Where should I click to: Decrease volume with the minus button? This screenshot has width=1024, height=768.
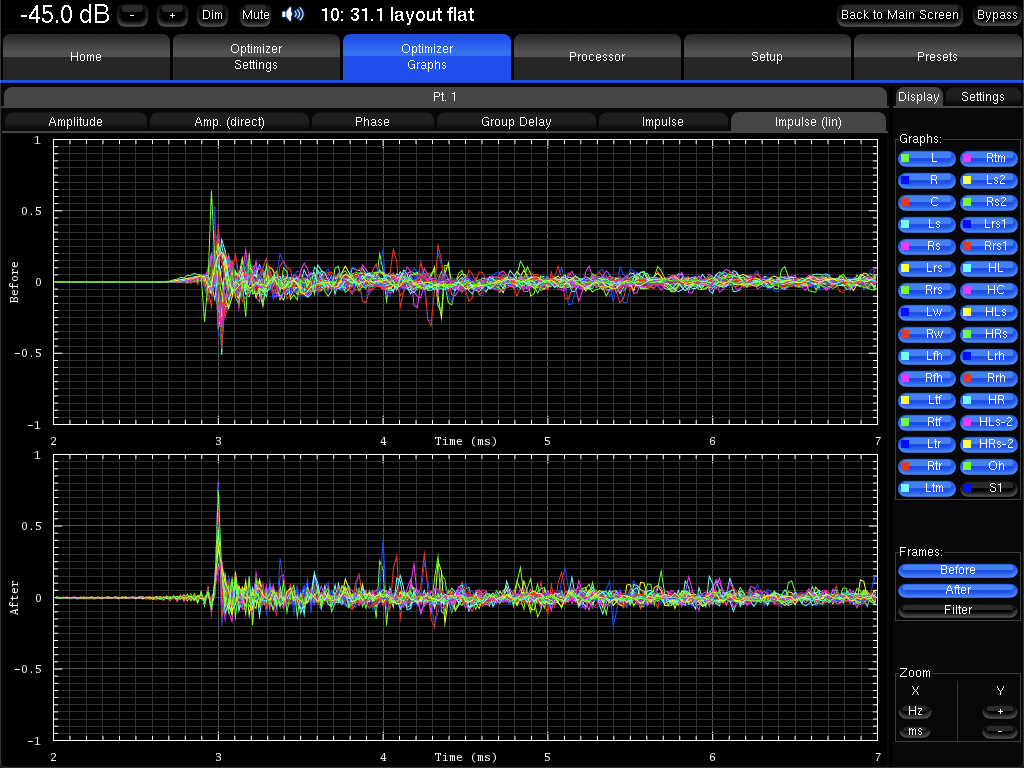click(133, 15)
